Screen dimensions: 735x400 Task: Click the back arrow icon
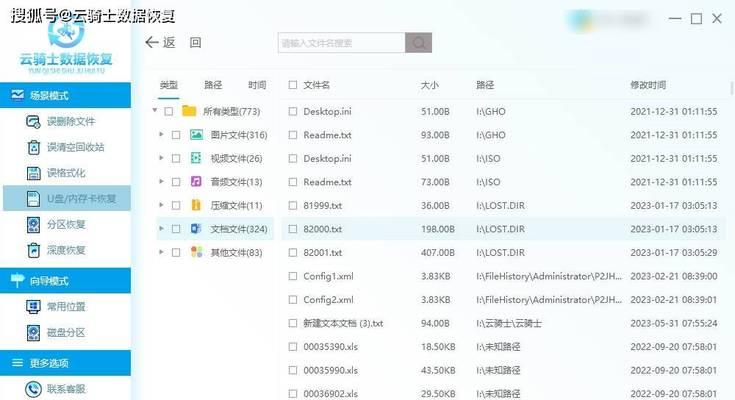151,43
